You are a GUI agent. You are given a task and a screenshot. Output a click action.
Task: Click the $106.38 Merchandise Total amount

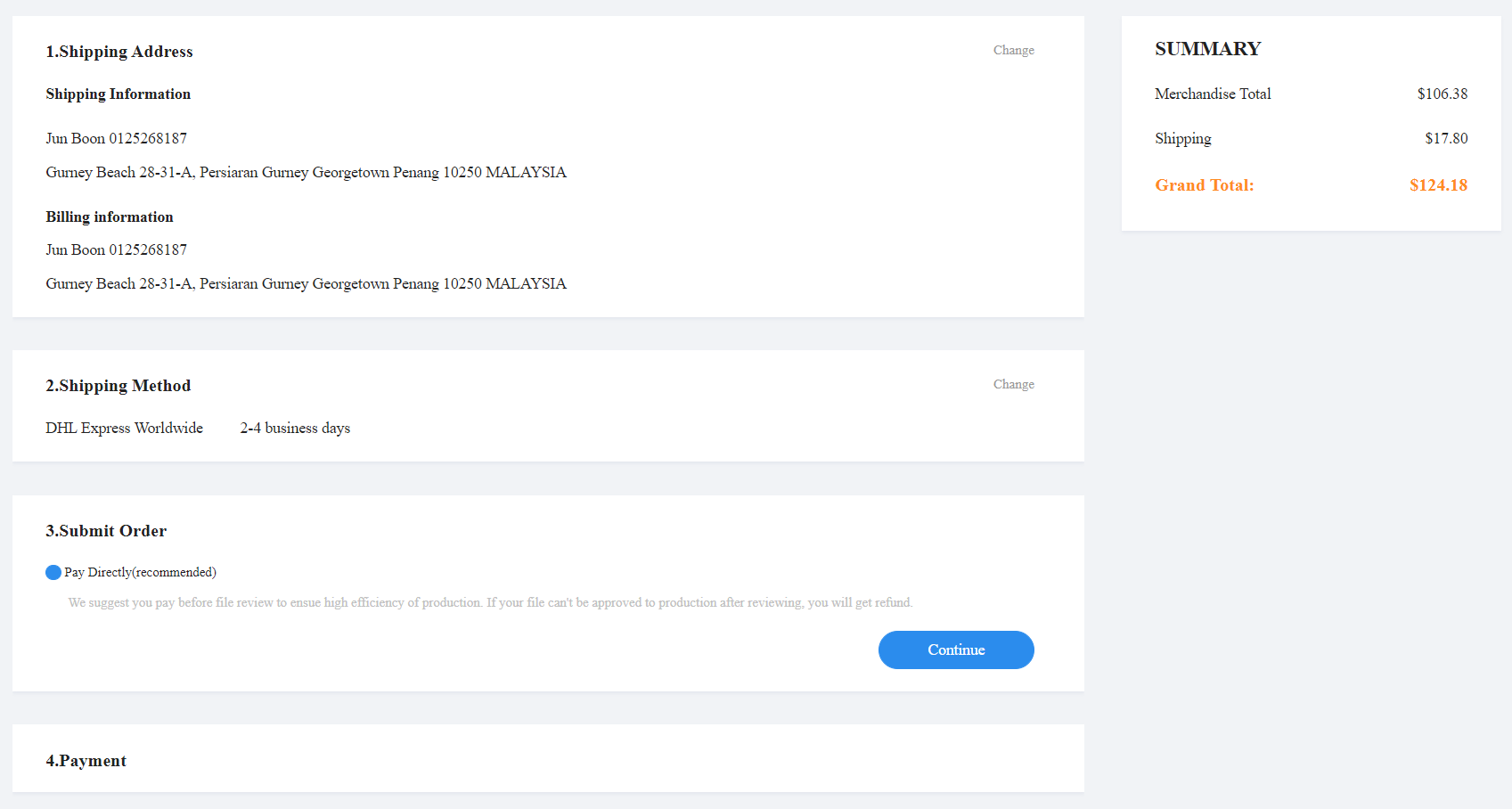click(1442, 94)
